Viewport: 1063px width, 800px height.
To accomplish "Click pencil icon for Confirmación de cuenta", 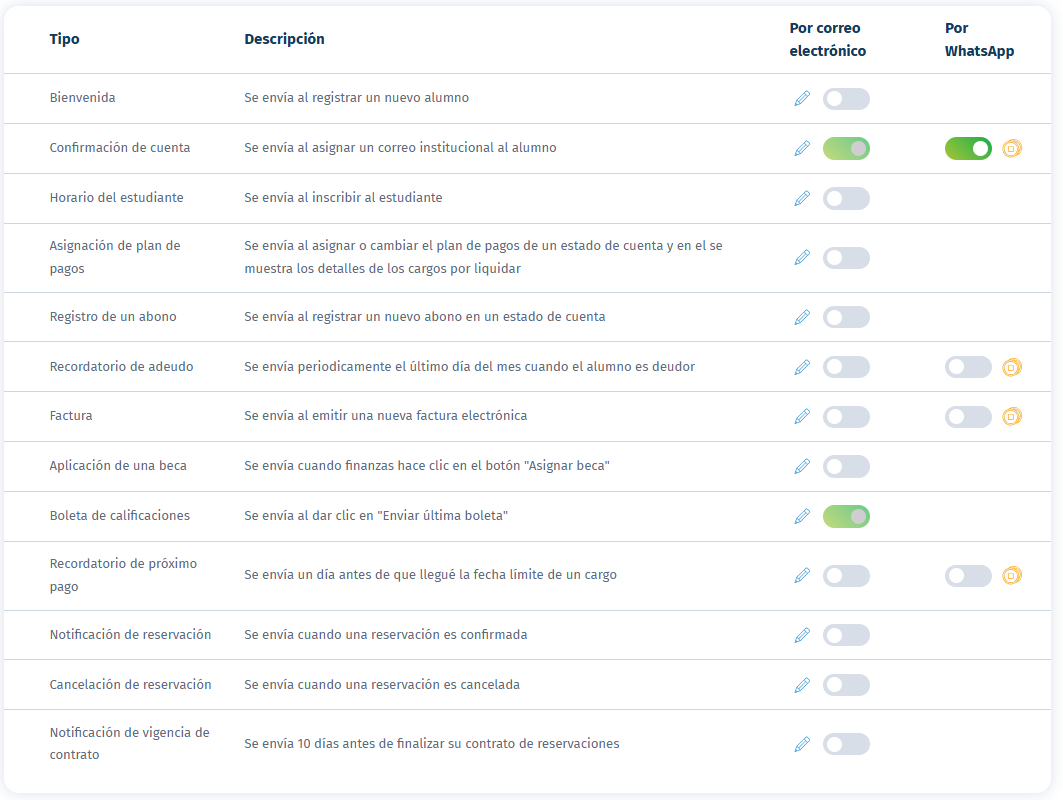I will 802,148.
